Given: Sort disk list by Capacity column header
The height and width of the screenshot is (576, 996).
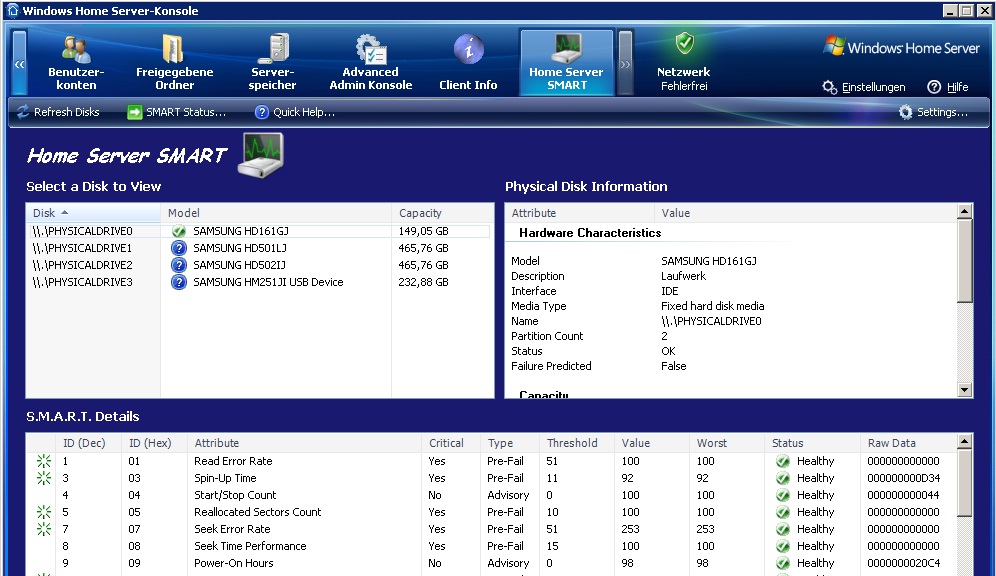Looking at the screenshot, I should pyautogui.click(x=442, y=213).
